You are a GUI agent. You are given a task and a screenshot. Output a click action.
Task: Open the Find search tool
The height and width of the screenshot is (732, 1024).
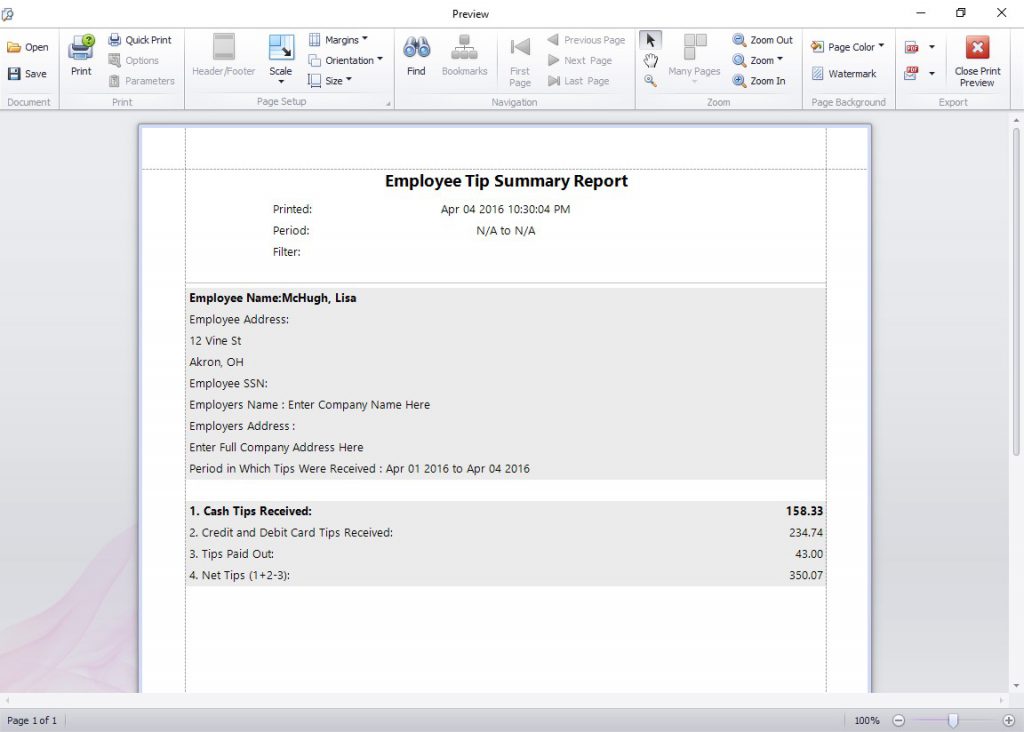pyautogui.click(x=416, y=58)
